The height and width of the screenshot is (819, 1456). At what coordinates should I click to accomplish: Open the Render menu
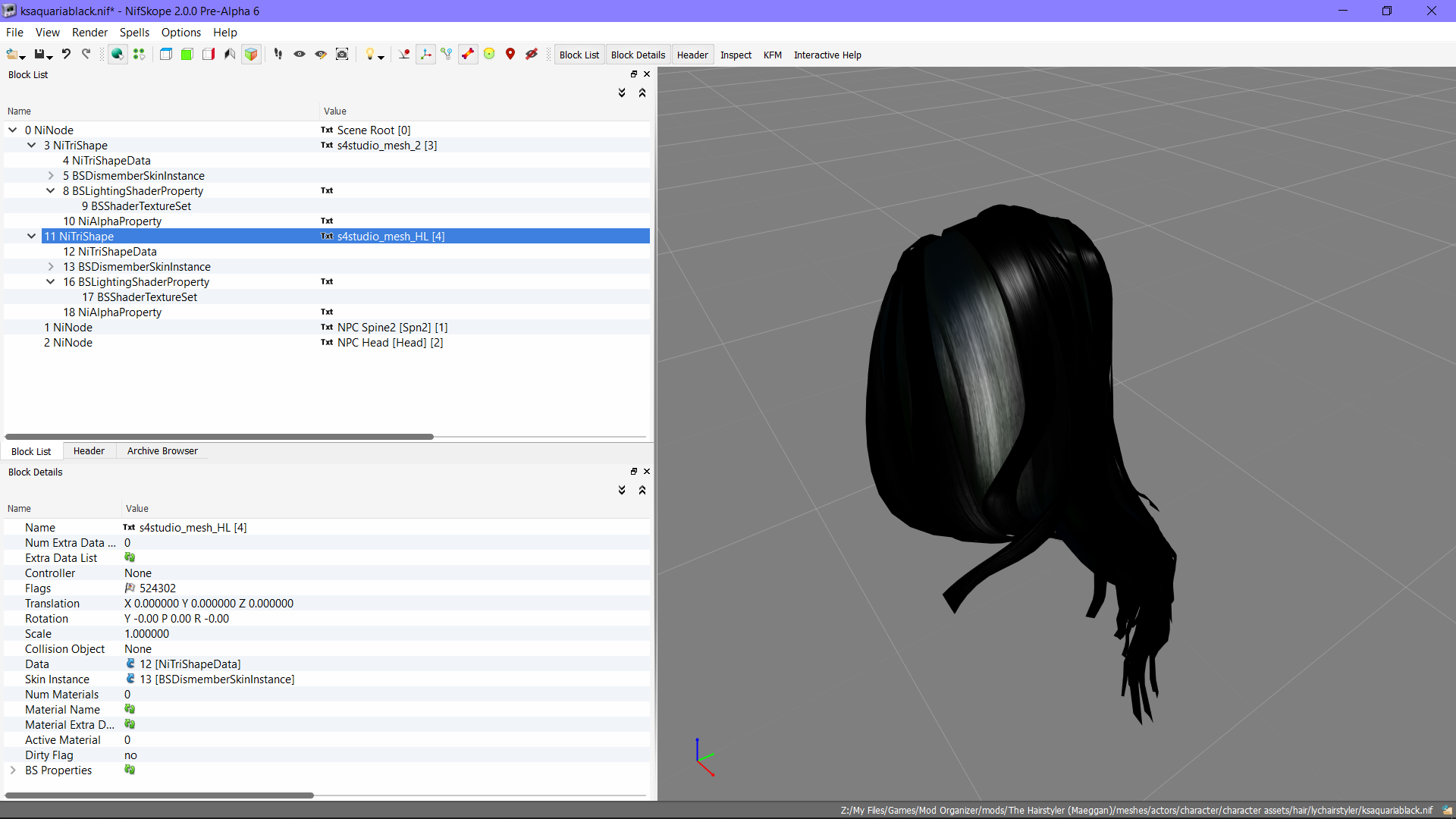(89, 32)
